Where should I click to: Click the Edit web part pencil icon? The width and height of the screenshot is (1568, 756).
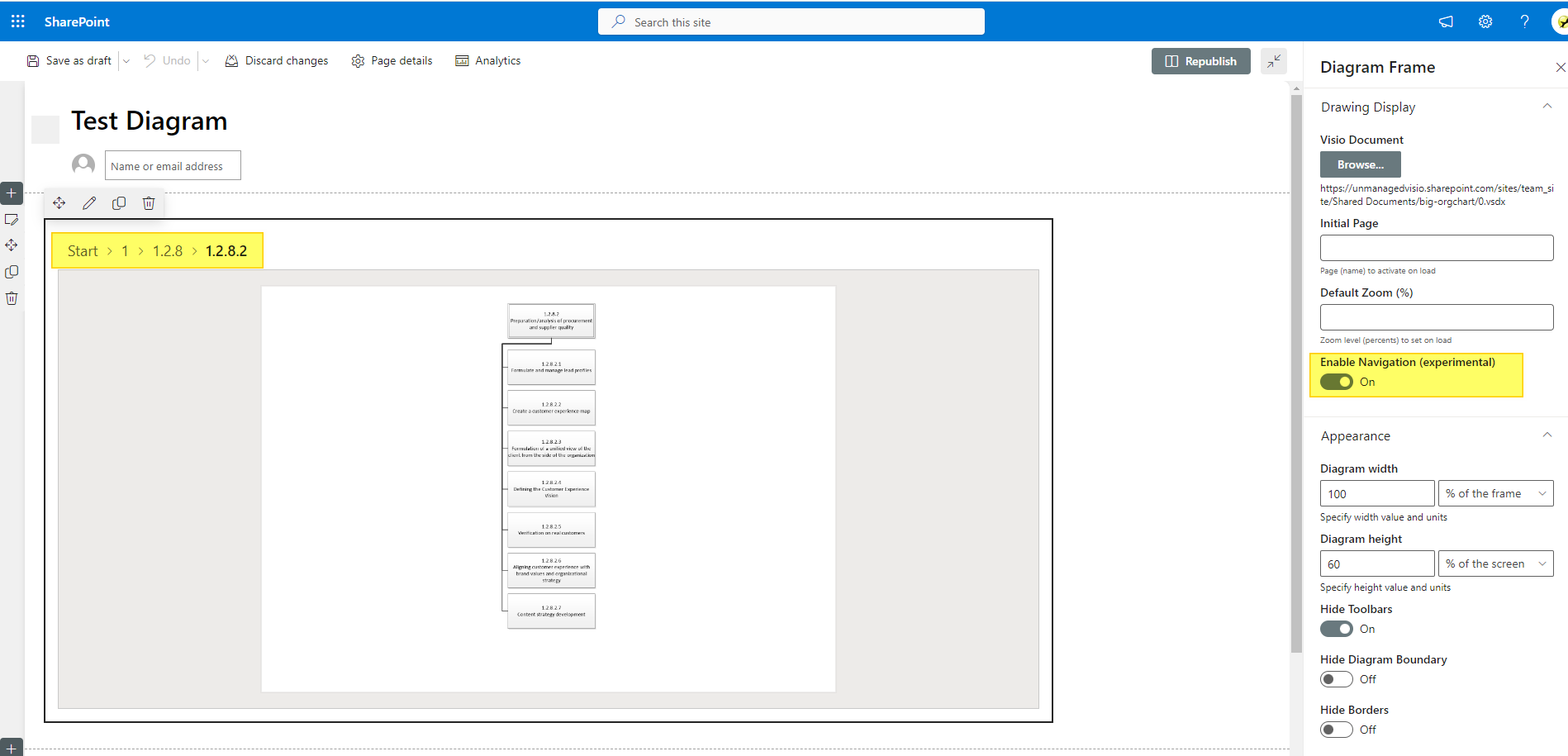coord(89,202)
